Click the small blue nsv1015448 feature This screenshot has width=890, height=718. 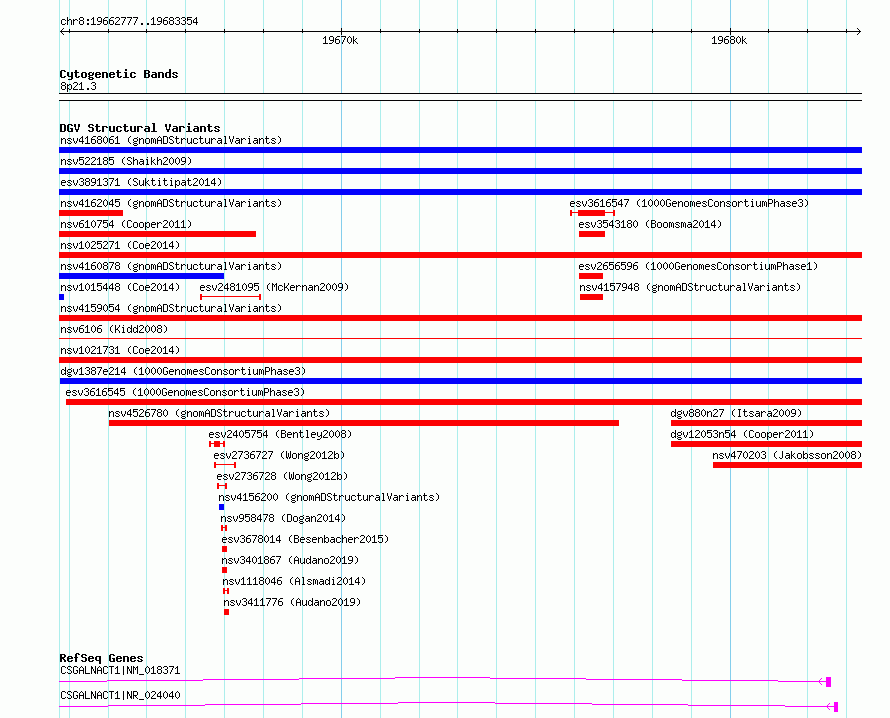(61, 297)
